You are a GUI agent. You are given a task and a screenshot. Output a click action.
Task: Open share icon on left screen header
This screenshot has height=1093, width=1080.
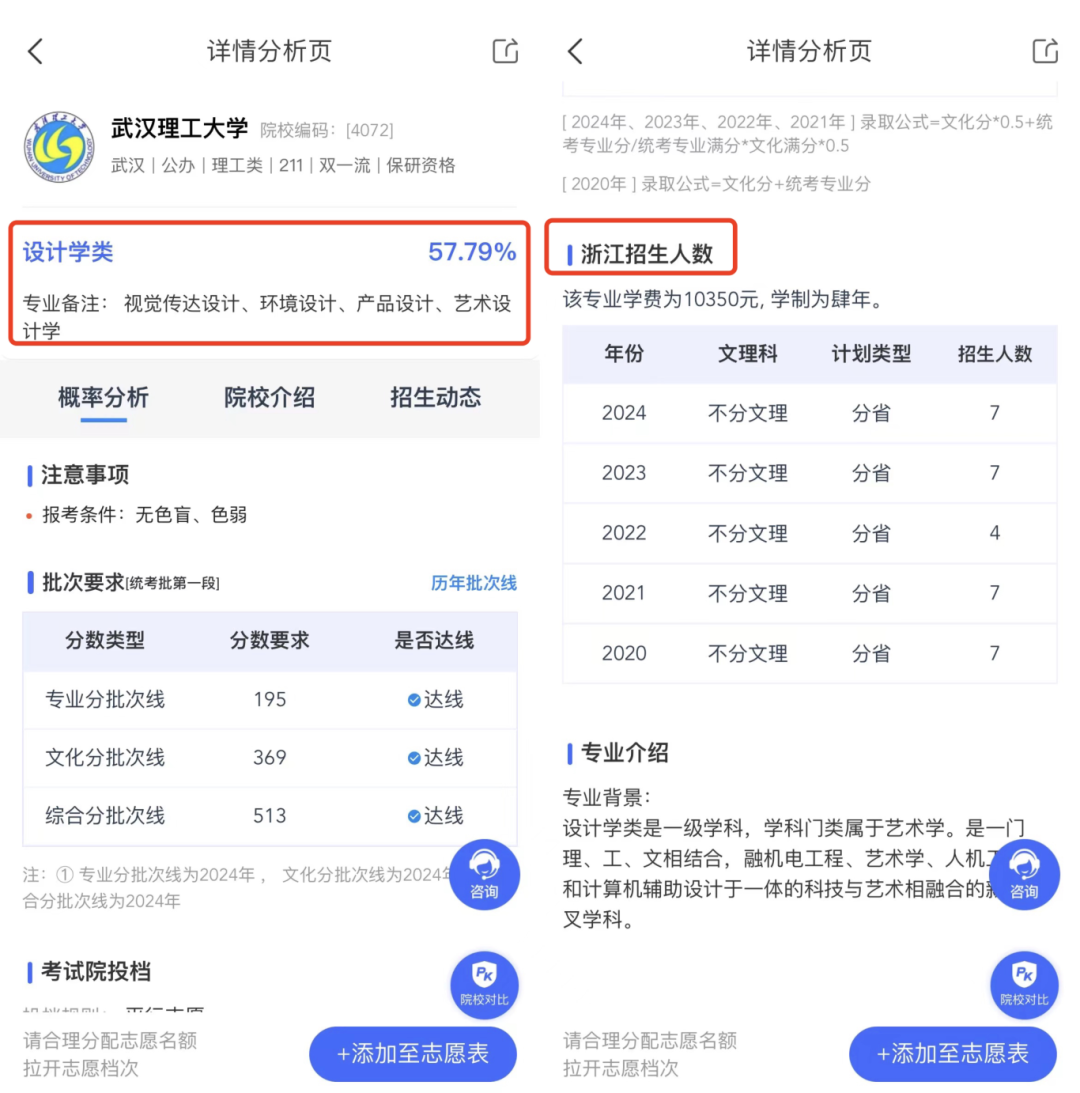505,51
